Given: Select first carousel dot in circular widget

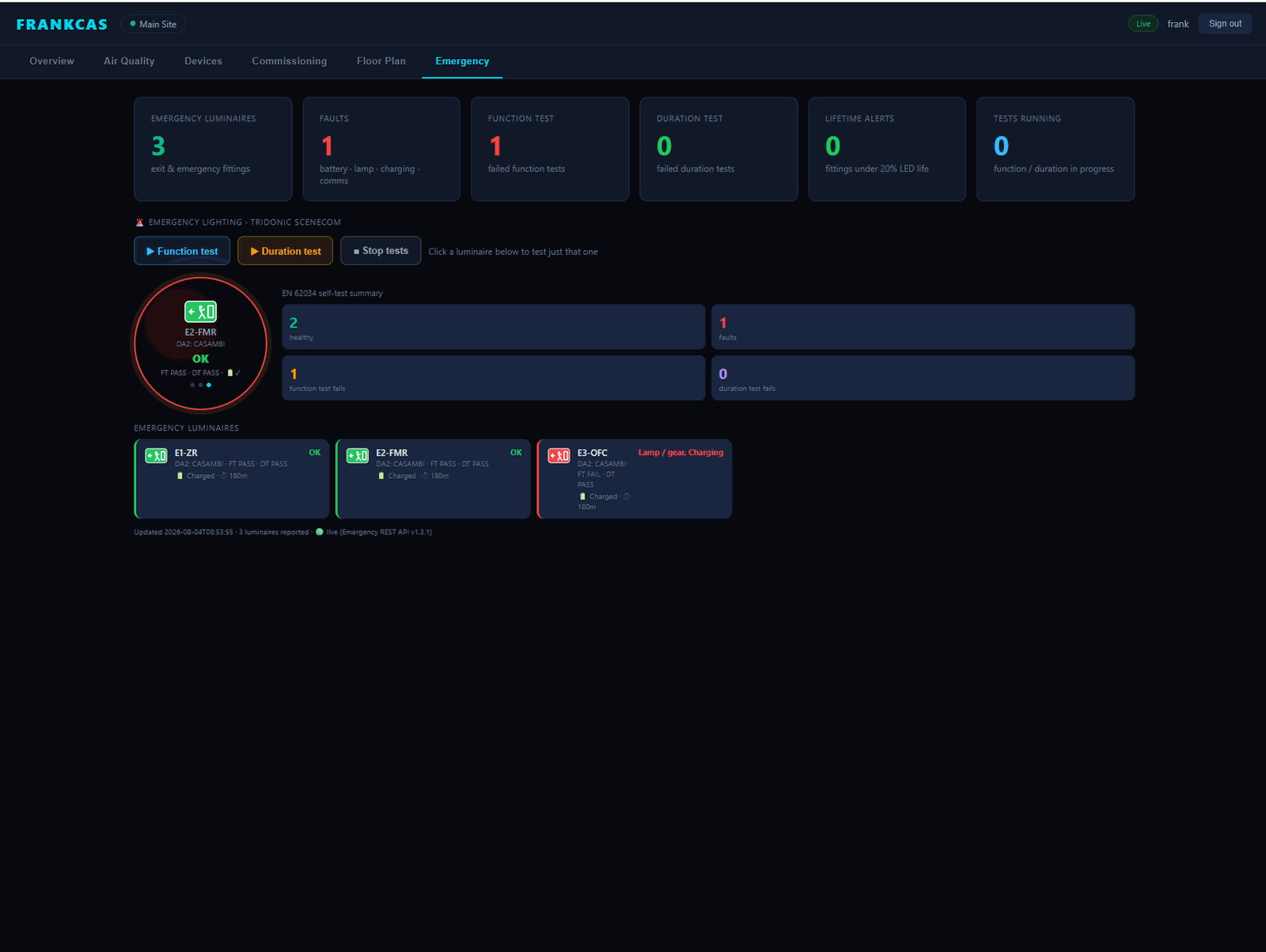Looking at the screenshot, I should pos(192,385).
